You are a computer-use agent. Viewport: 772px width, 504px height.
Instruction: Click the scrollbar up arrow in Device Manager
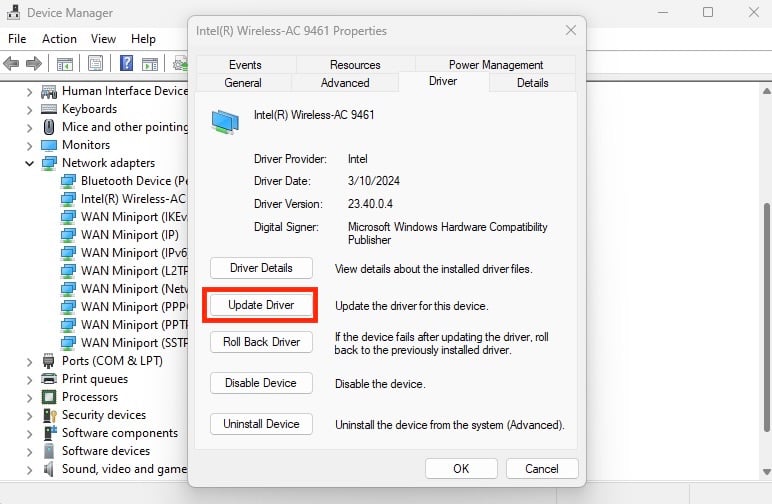click(x=767, y=91)
